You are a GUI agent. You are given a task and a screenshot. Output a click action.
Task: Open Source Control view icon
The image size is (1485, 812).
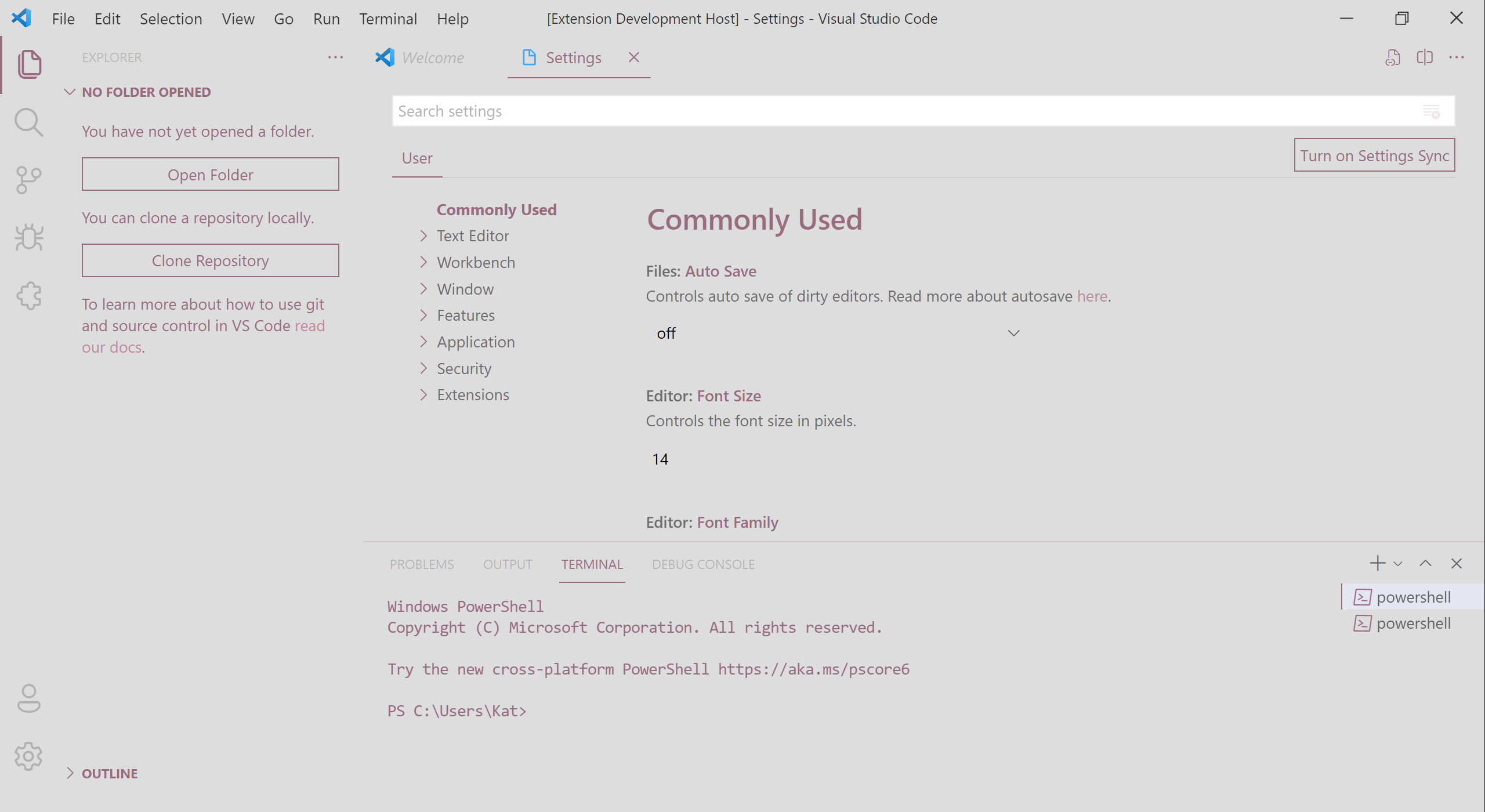pyautogui.click(x=28, y=180)
